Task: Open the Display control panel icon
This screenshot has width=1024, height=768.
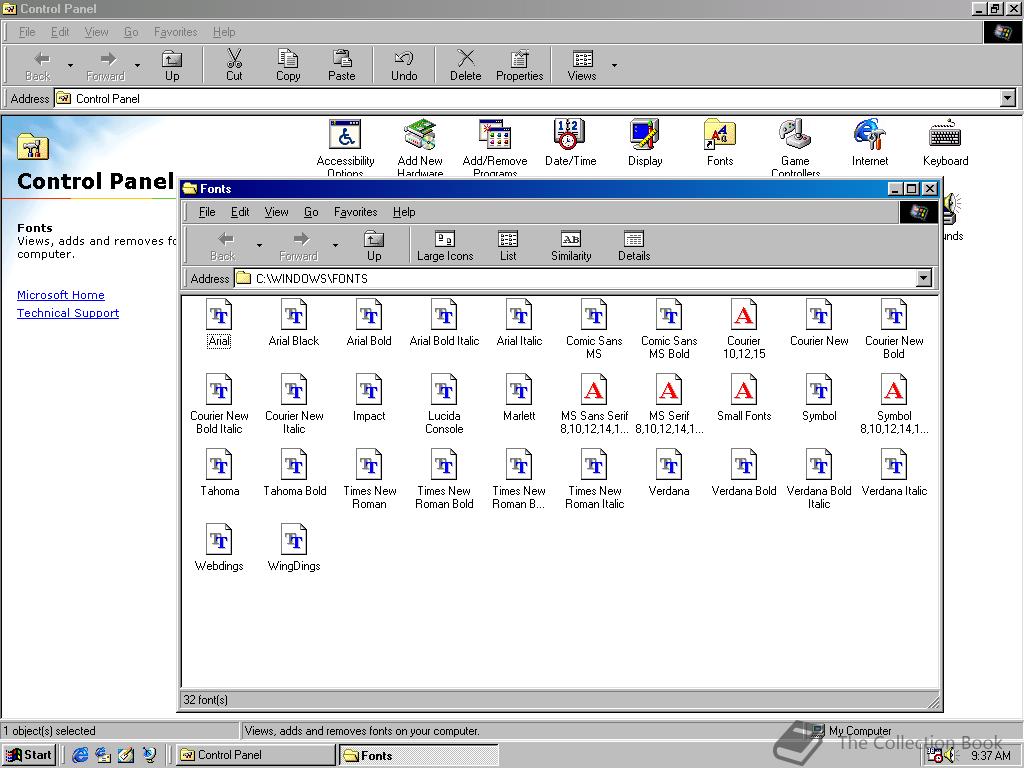Action: pyautogui.click(x=645, y=135)
